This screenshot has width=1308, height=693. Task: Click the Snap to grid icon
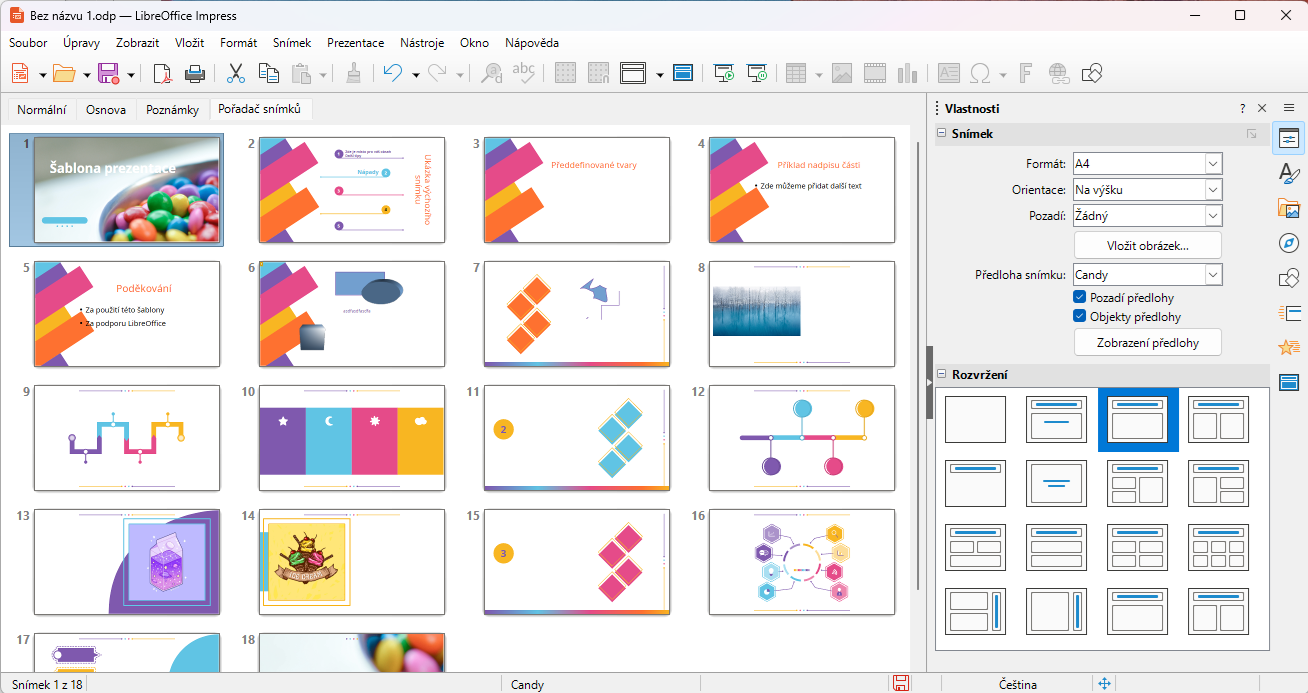tap(598, 73)
